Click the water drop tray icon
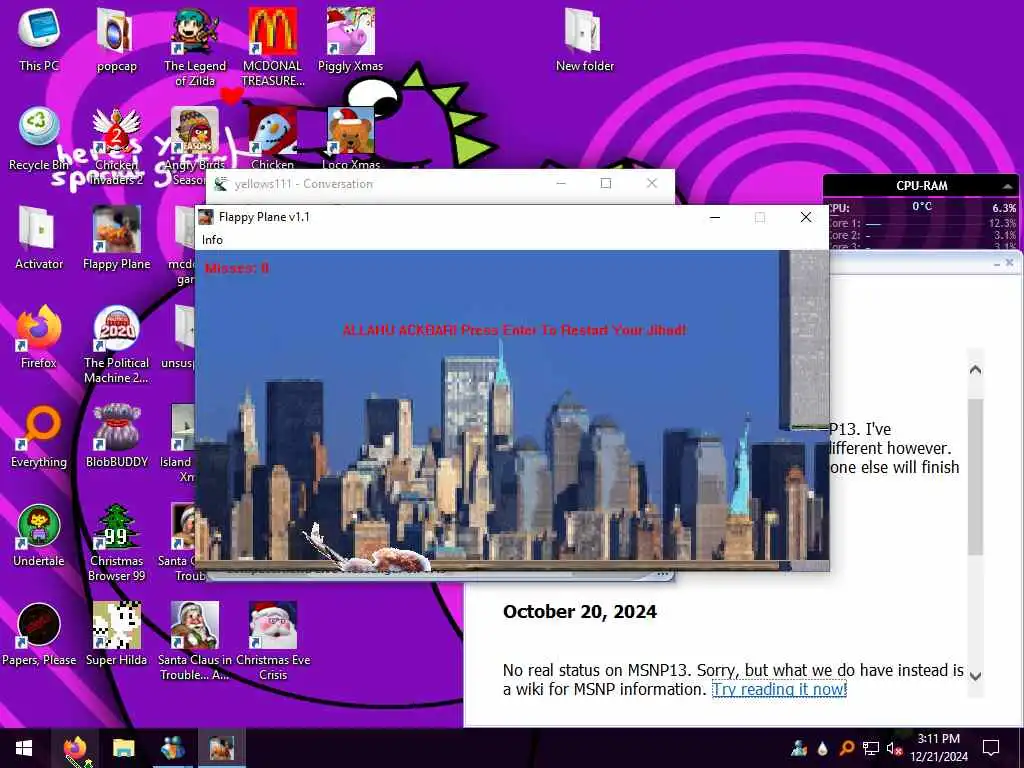 click(x=822, y=748)
